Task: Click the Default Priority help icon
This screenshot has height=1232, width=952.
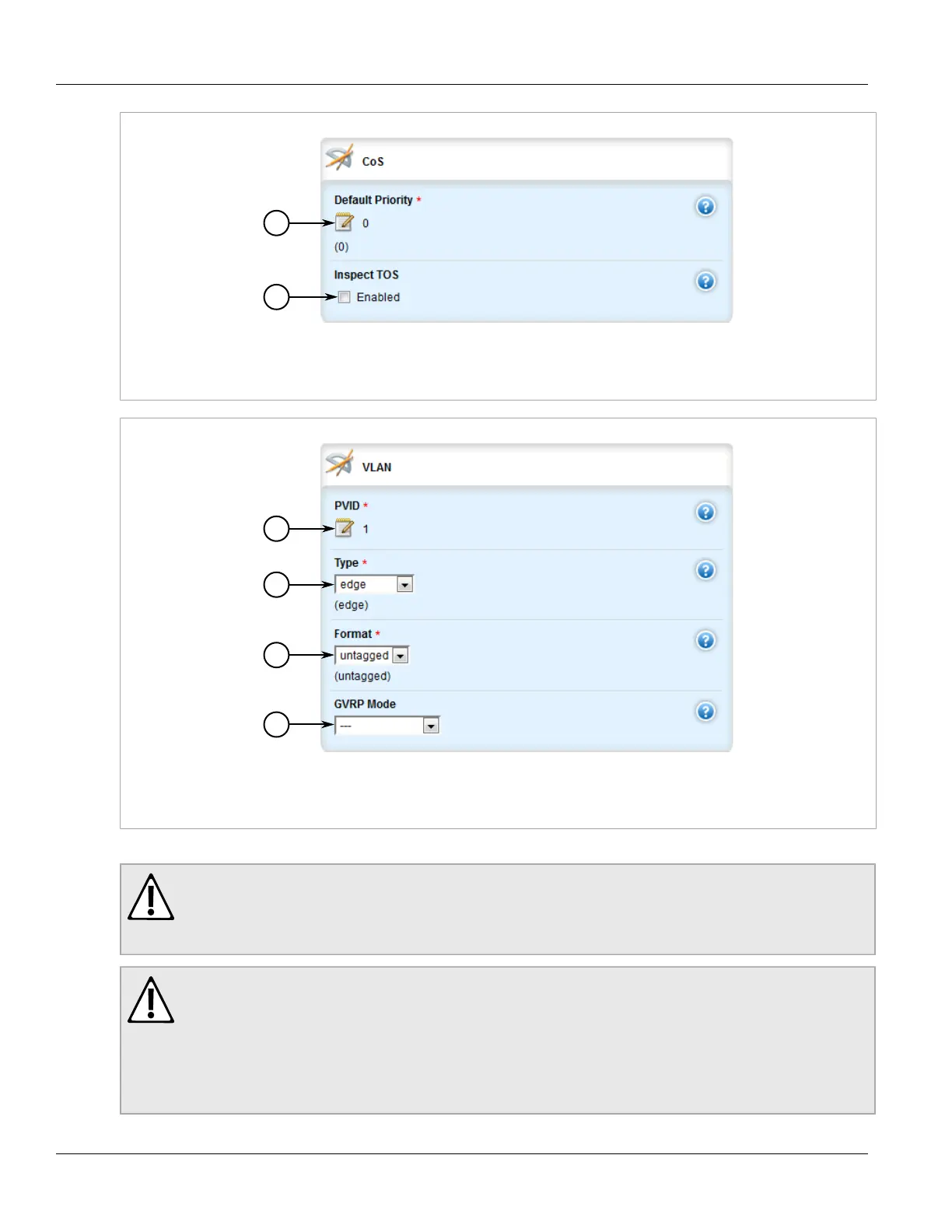Action: [x=705, y=207]
